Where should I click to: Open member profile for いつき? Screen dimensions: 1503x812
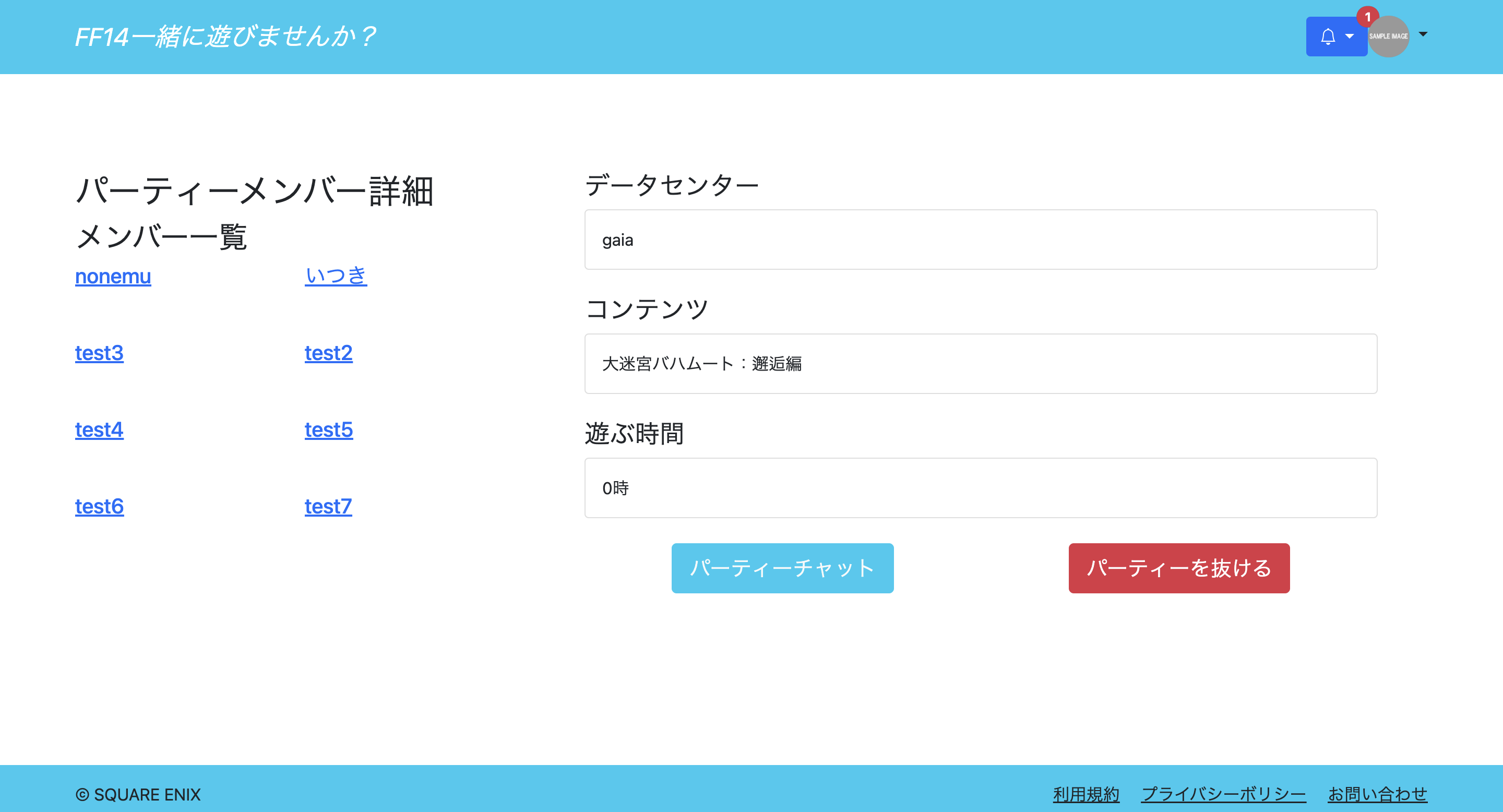tap(336, 276)
